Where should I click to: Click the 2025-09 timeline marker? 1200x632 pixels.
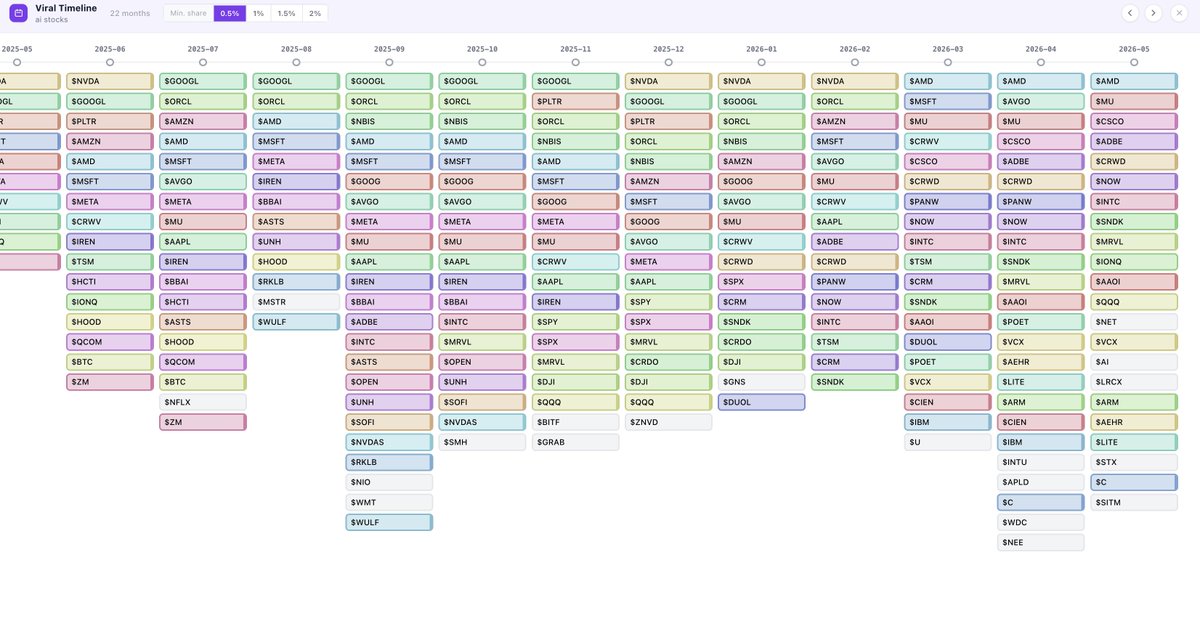(389, 62)
